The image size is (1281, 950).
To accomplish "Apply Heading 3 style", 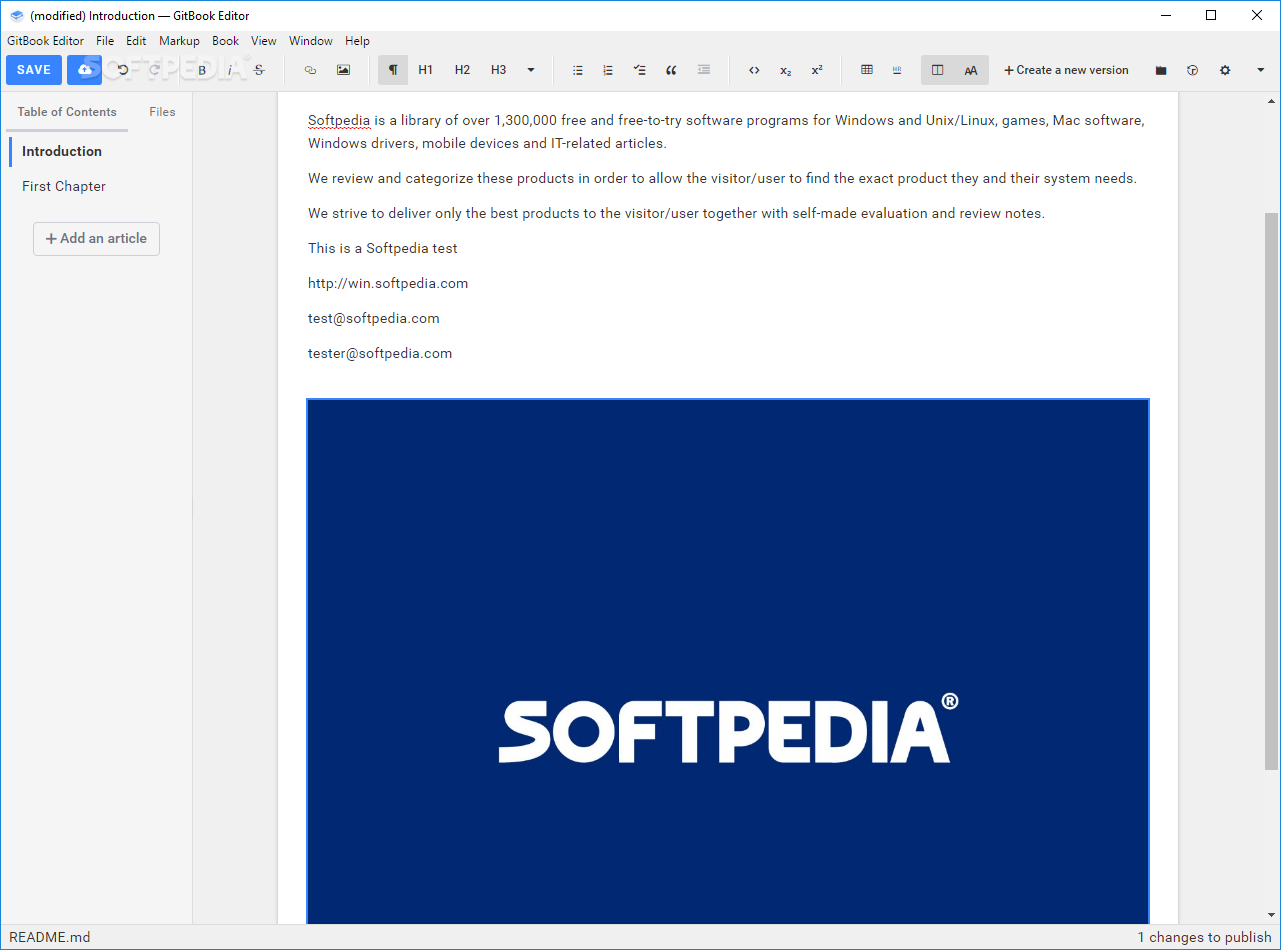I will 498,70.
